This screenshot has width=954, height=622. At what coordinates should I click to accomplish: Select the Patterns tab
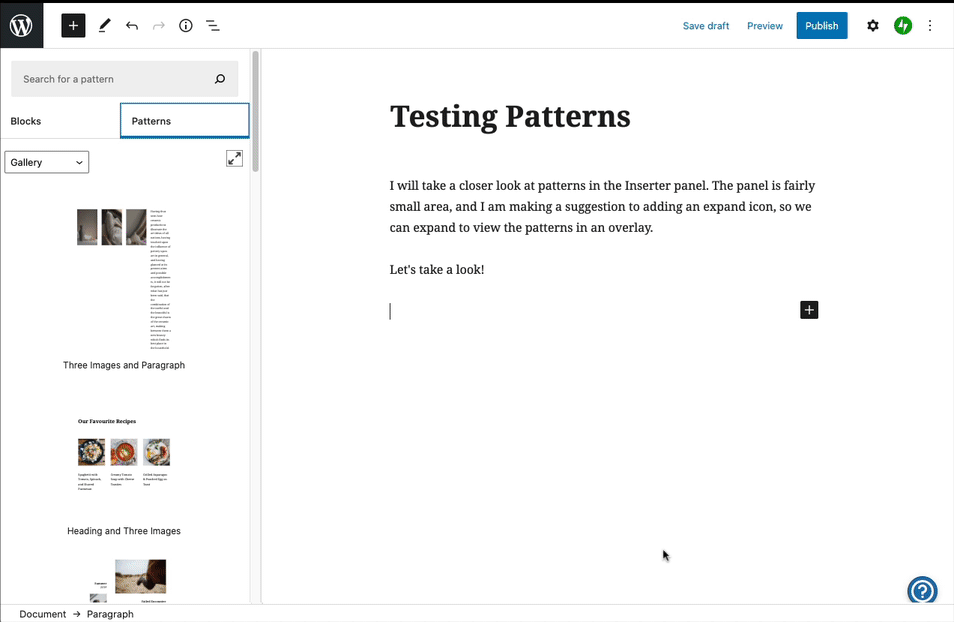click(184, 121)
